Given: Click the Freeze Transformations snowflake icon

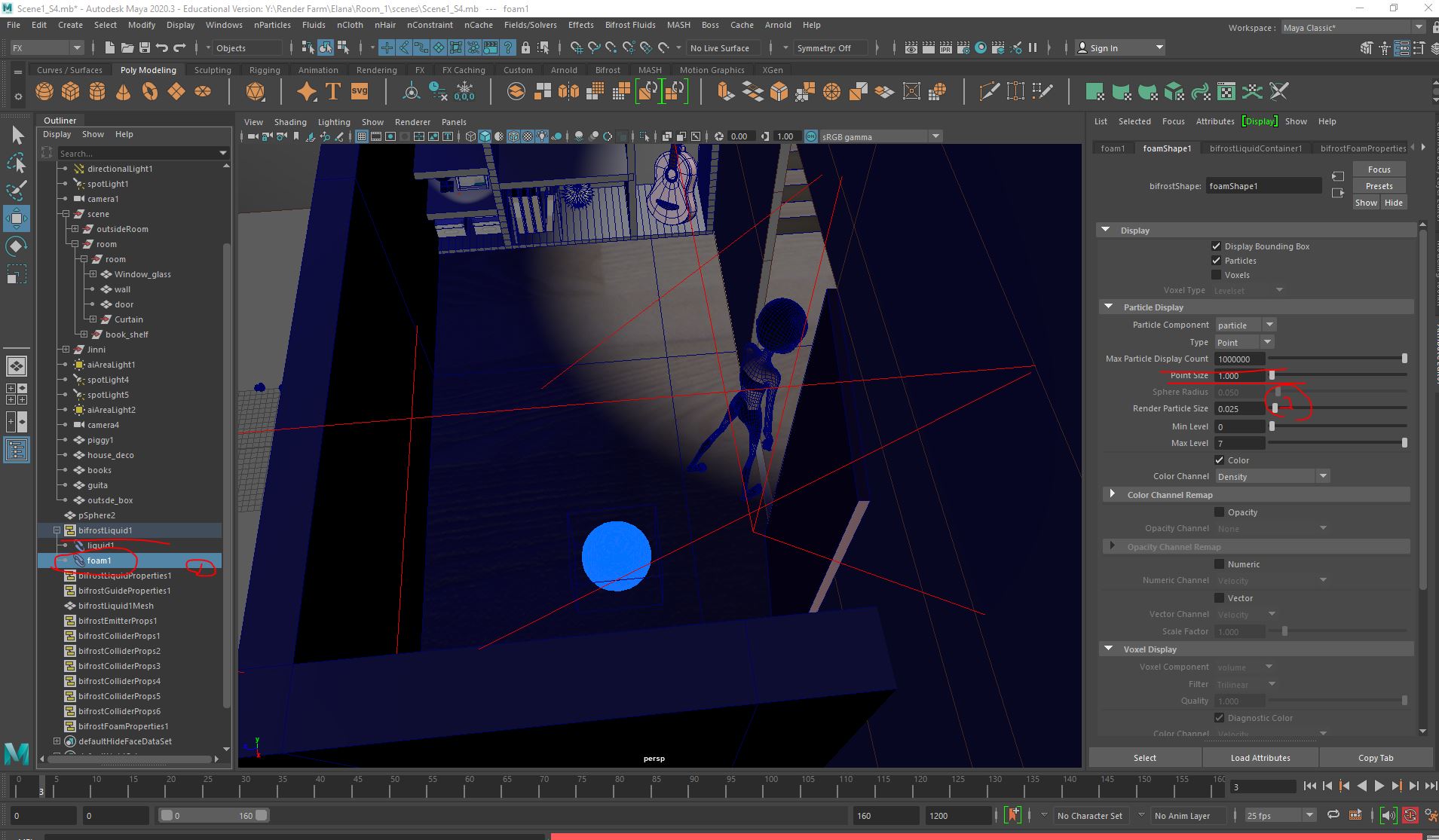Looking at the screenshot, I should 465,92.
